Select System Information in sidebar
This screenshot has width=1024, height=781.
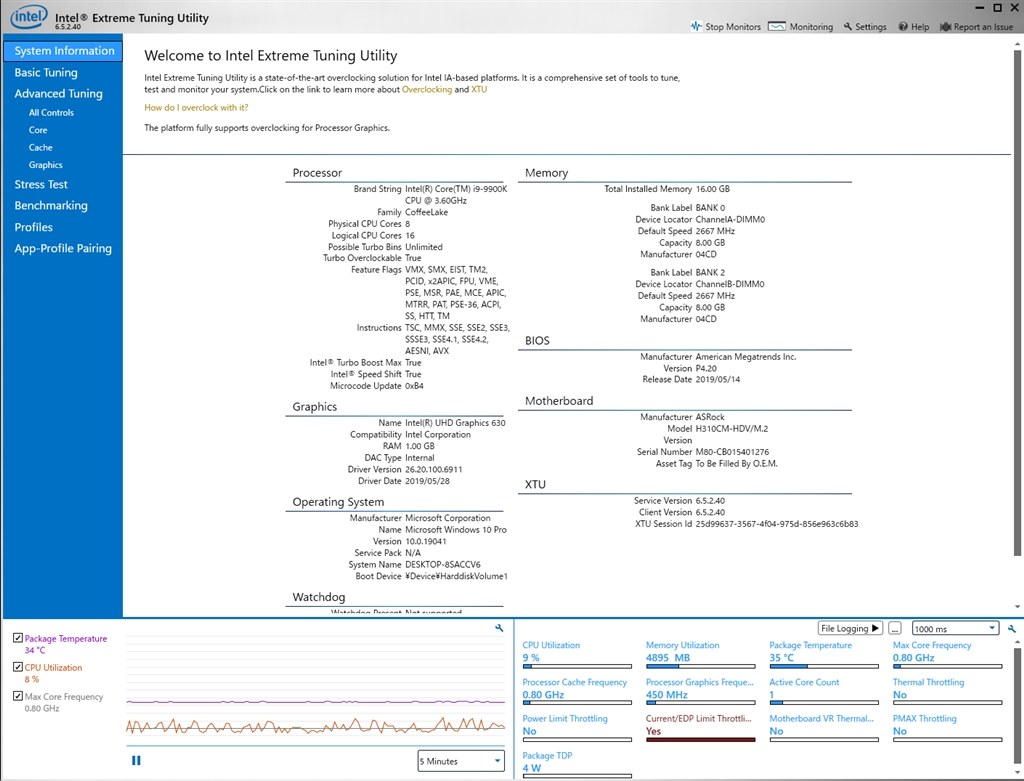point(63,50)
